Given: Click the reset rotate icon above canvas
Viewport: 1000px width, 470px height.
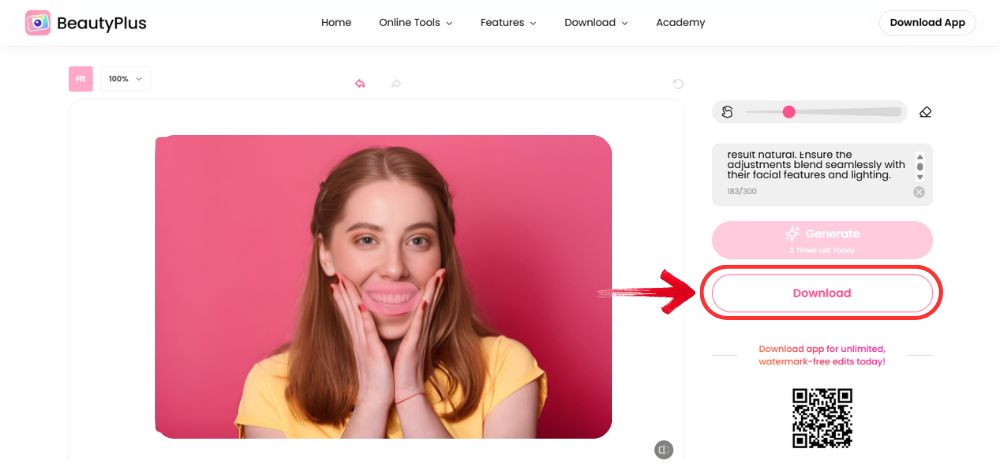Looking at the screenshot, I should click(678, 84).
